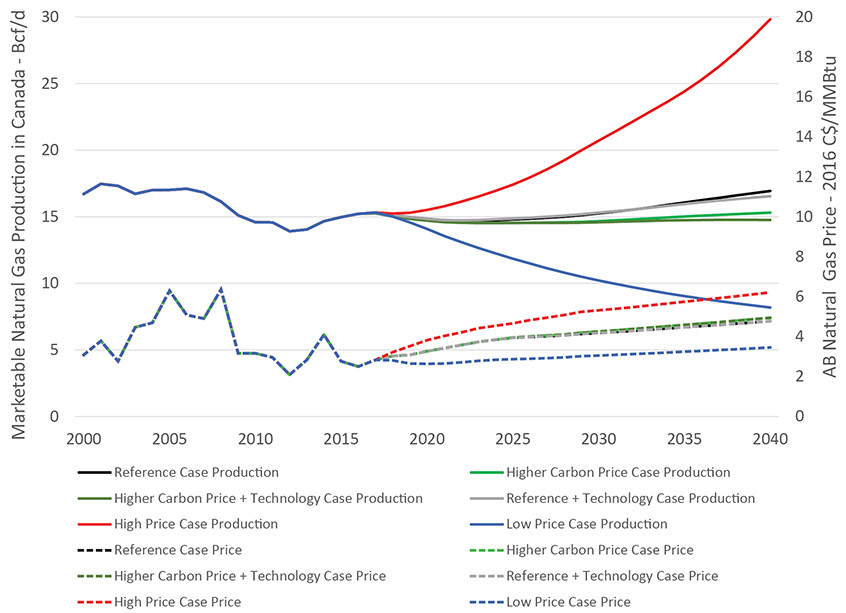
Task: Click the red High Price Case Production line marker
Action: (x=95, y=524)
